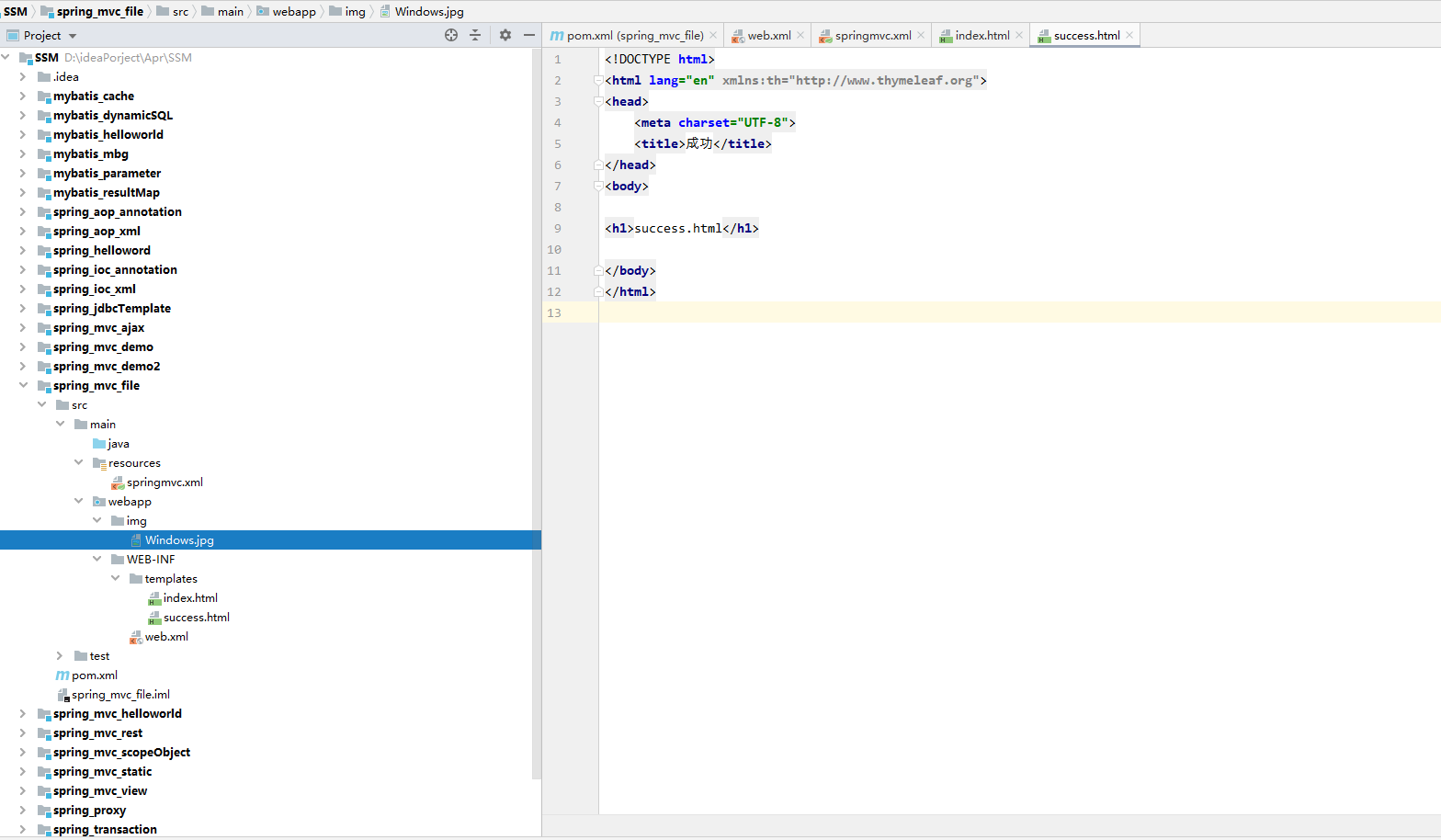Screen dimensions: 1441x840
Task: Close the web.xml editor tab
Action: pos(800,35)
